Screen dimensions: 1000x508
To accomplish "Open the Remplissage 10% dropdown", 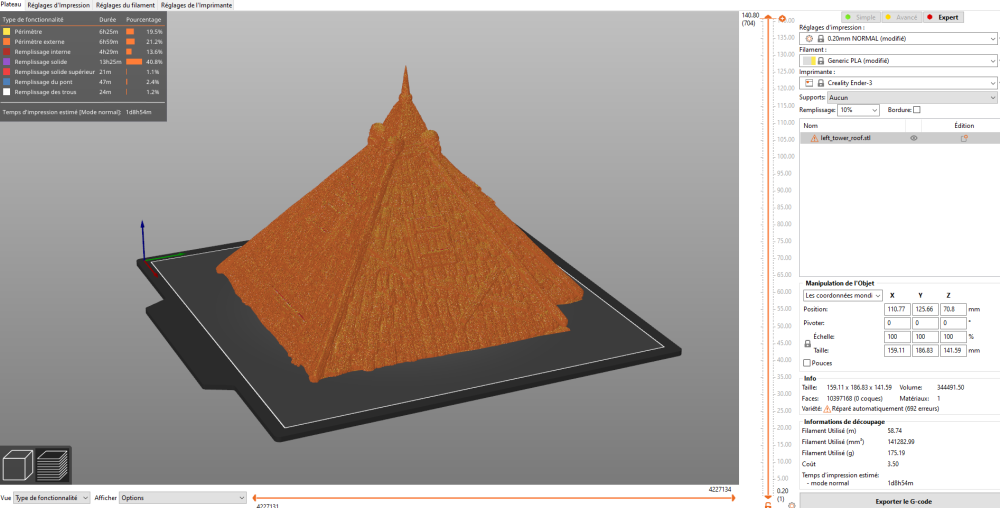I will (858, 110).
